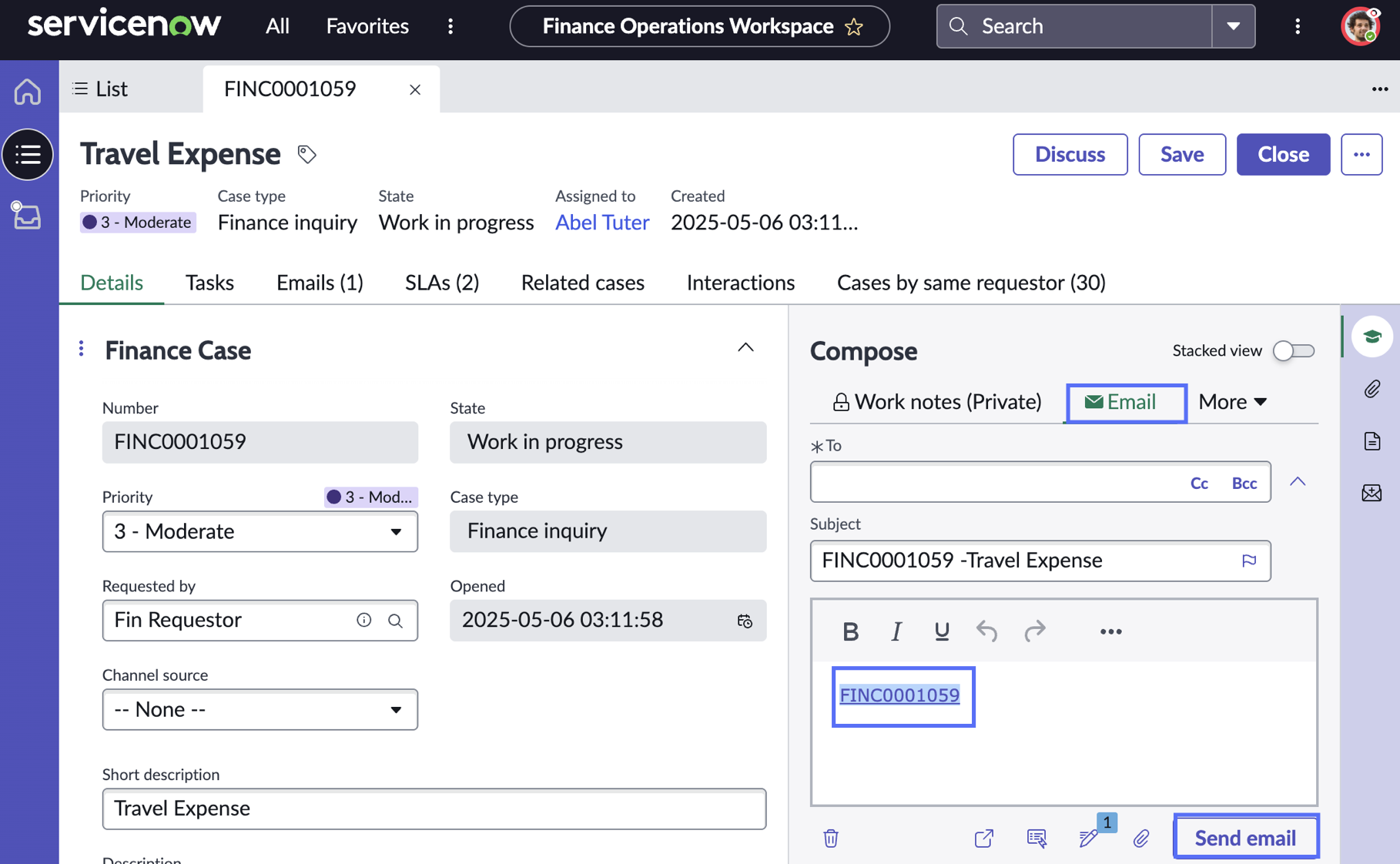Discard the email draft with trash icon
1400x864 pixels.
coord(830,838)
